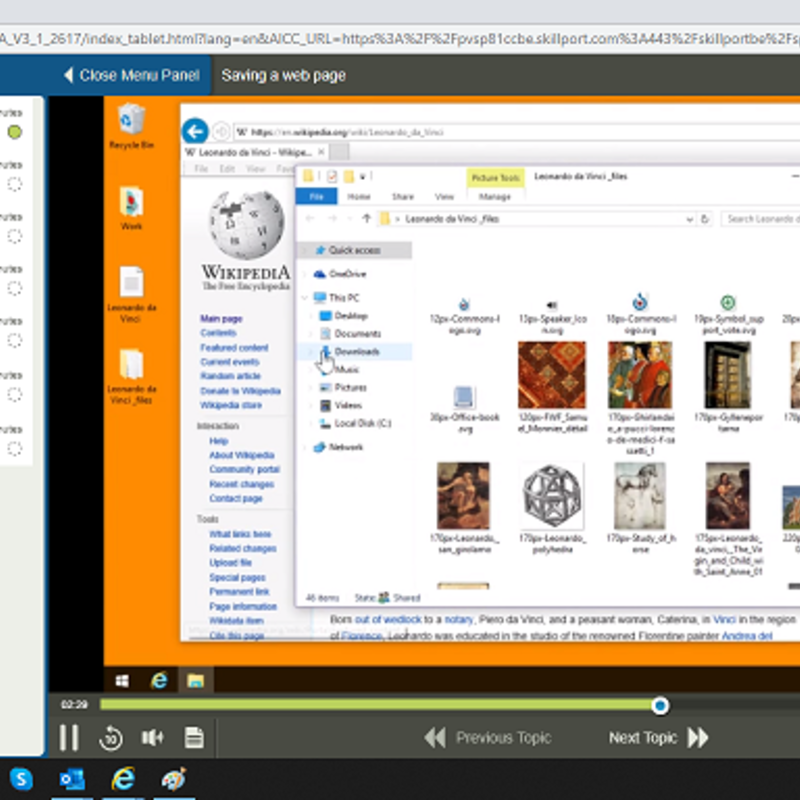Select the Leonardo da Vinci file desktop icon
This screenshot has height=800, width=800.
pos(131,294)
